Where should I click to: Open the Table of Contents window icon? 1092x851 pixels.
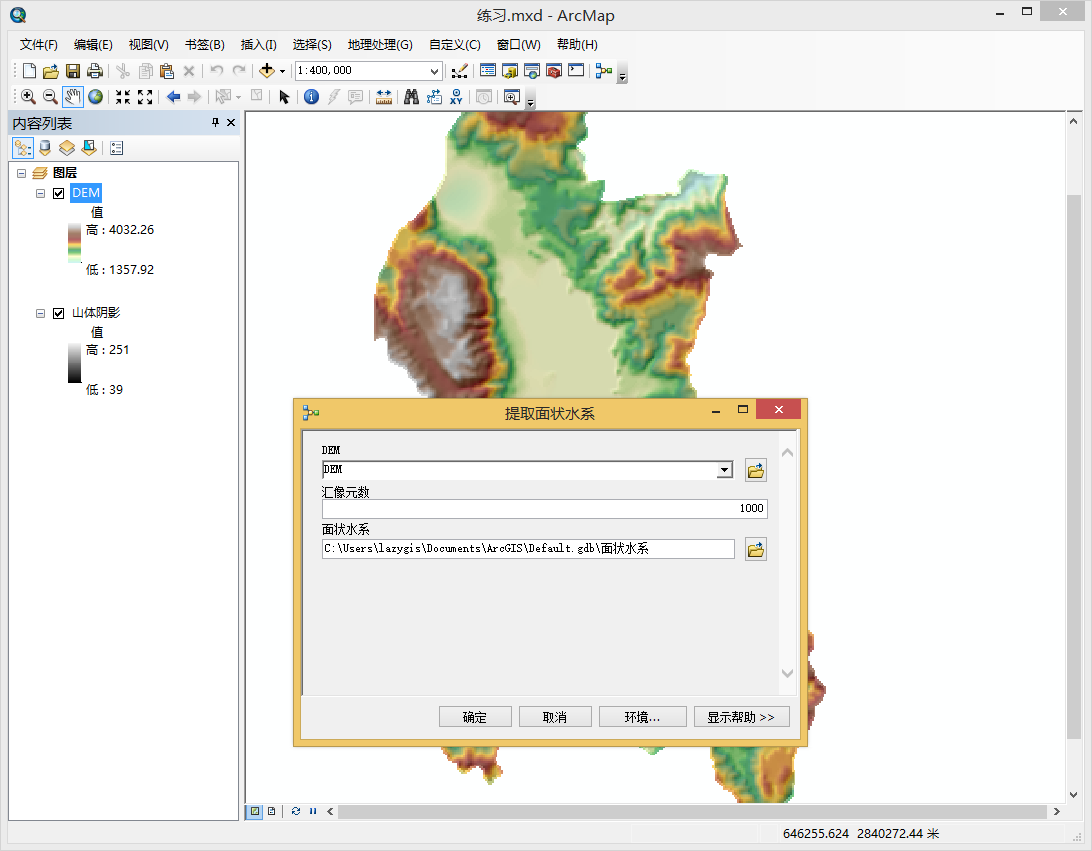point(488,70)
